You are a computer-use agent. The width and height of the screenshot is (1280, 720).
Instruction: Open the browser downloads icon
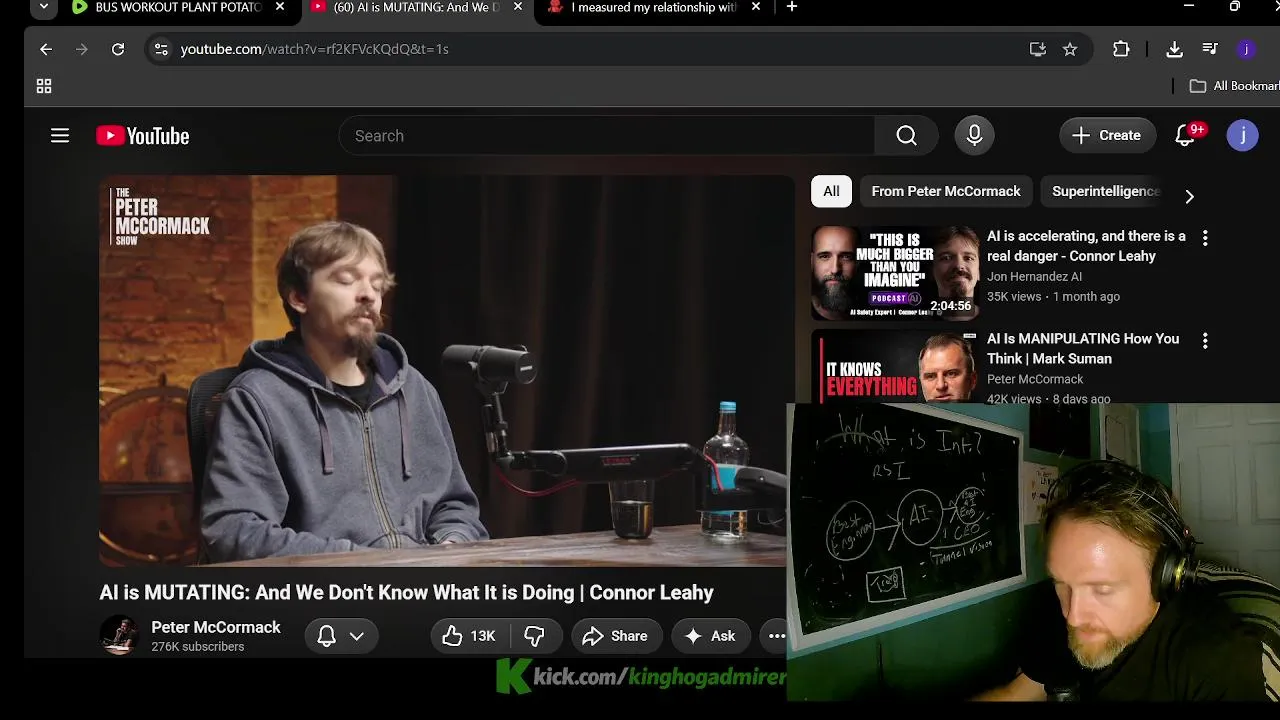pyautogui.click(x=1175, y=49)
